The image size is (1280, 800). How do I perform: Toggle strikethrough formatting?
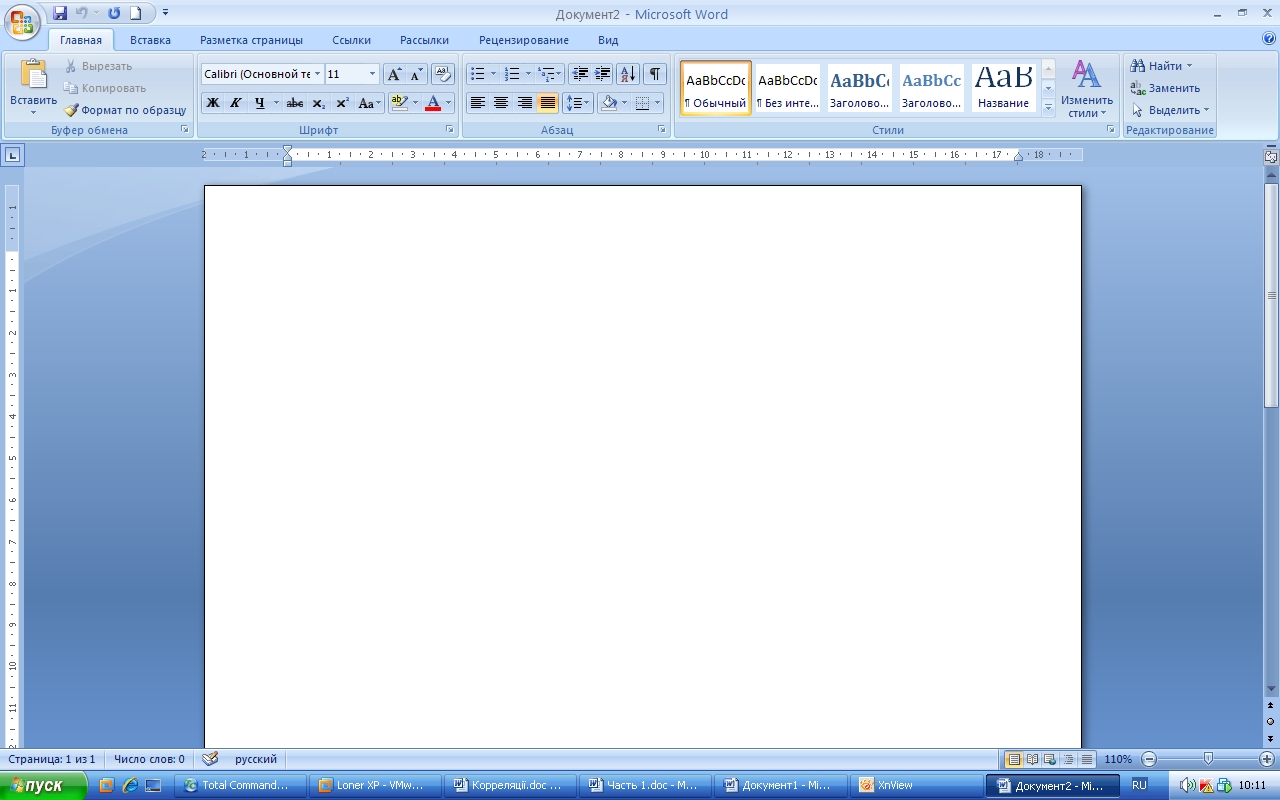pos(295,103)
